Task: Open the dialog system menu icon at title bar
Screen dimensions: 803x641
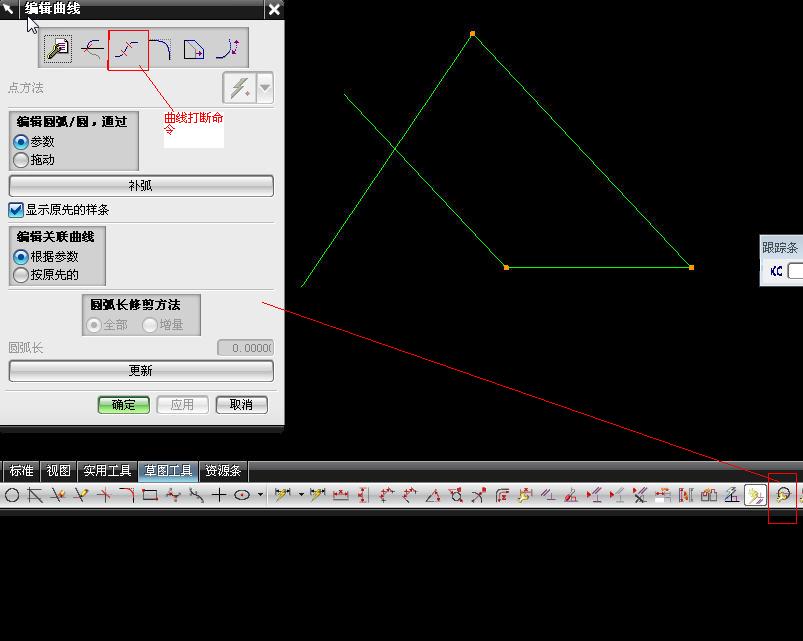Action: 9,9
